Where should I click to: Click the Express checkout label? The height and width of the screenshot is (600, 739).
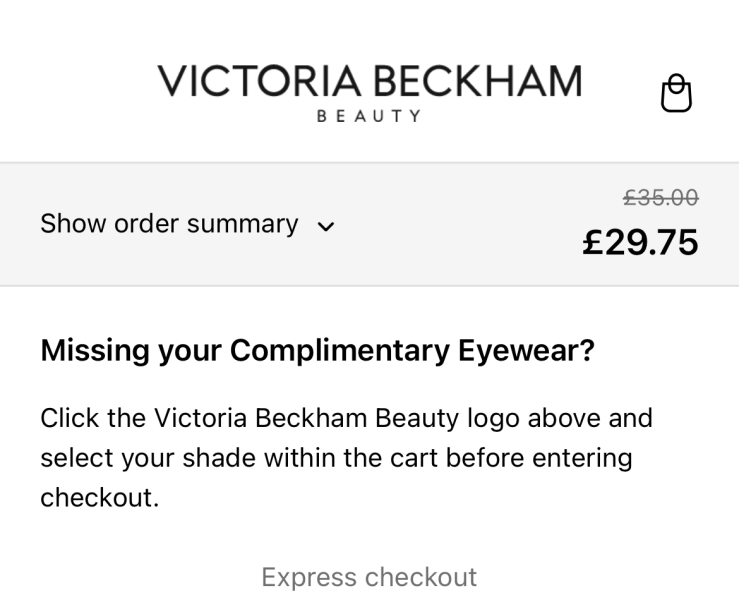point(369,577)
